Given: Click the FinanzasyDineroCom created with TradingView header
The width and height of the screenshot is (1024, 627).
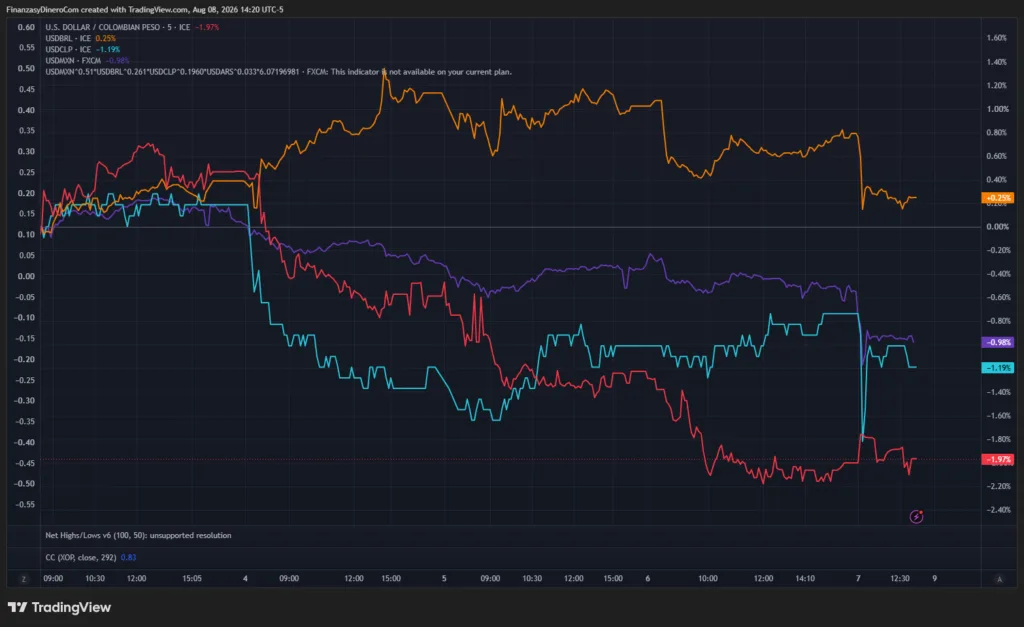Looking at the screenshot, I should [144, 10].
